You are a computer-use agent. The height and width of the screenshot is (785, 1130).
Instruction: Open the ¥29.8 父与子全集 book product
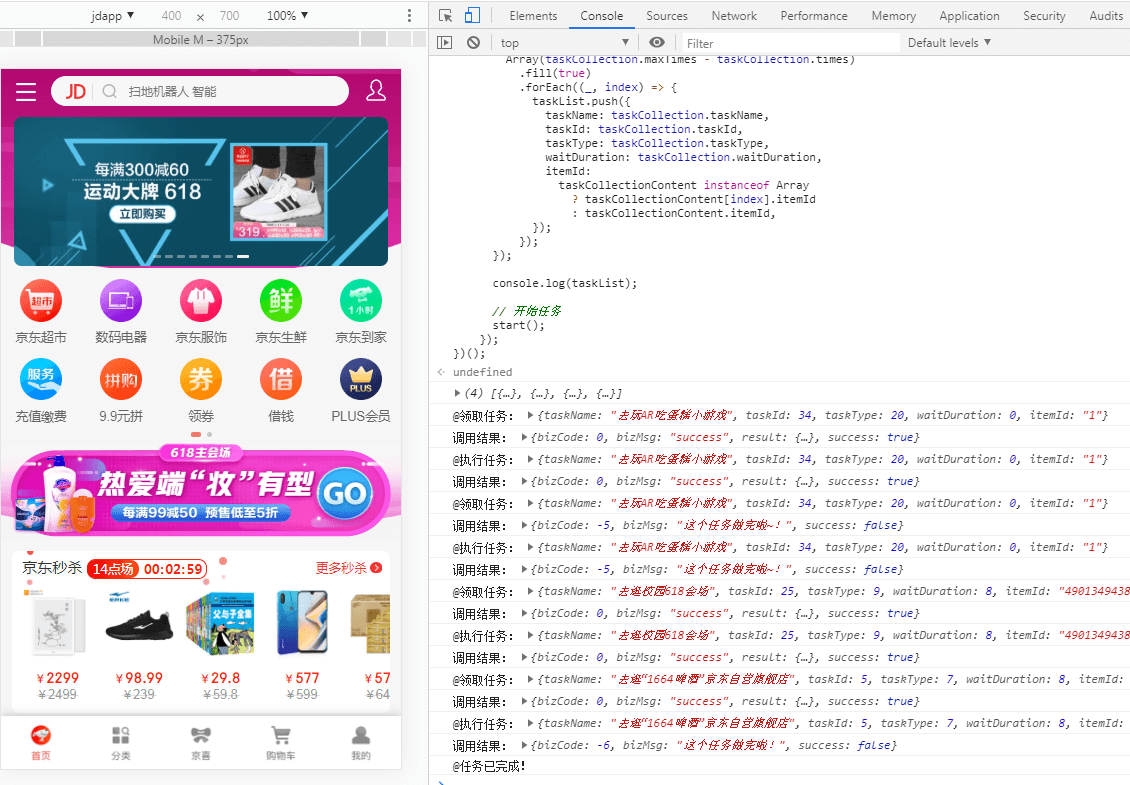coord(221,645)
